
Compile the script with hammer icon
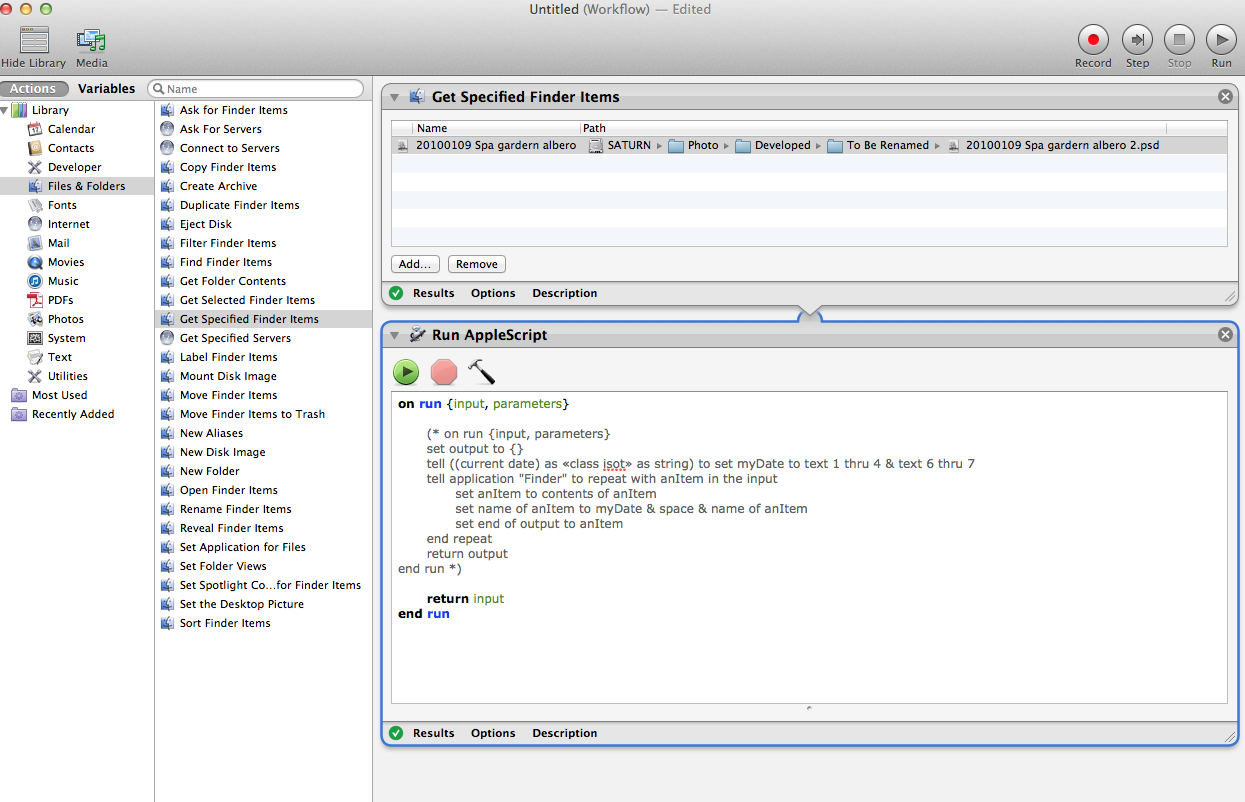(x=481, y=373)
